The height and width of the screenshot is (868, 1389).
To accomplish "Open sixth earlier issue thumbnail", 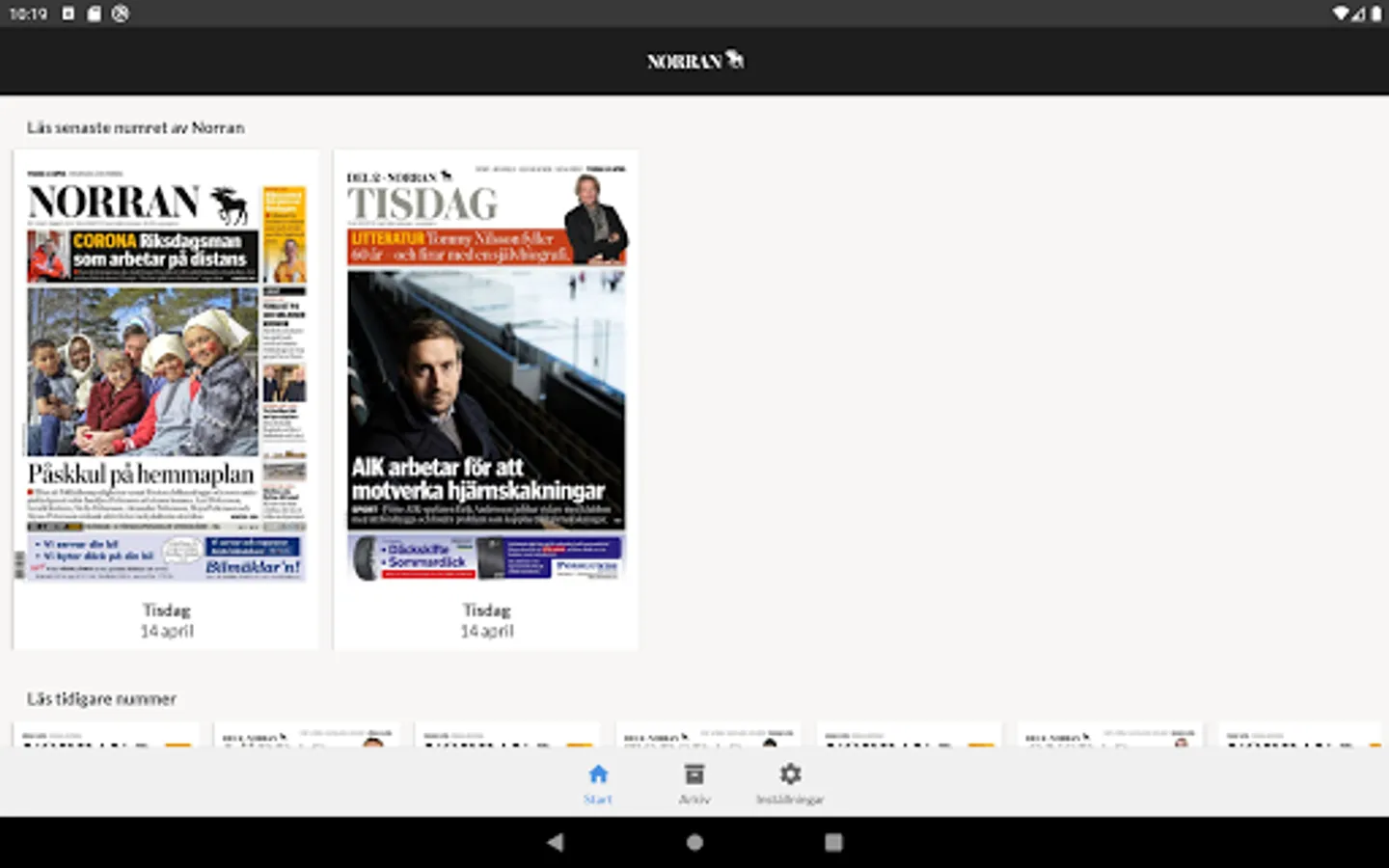I will (1110, 735).
